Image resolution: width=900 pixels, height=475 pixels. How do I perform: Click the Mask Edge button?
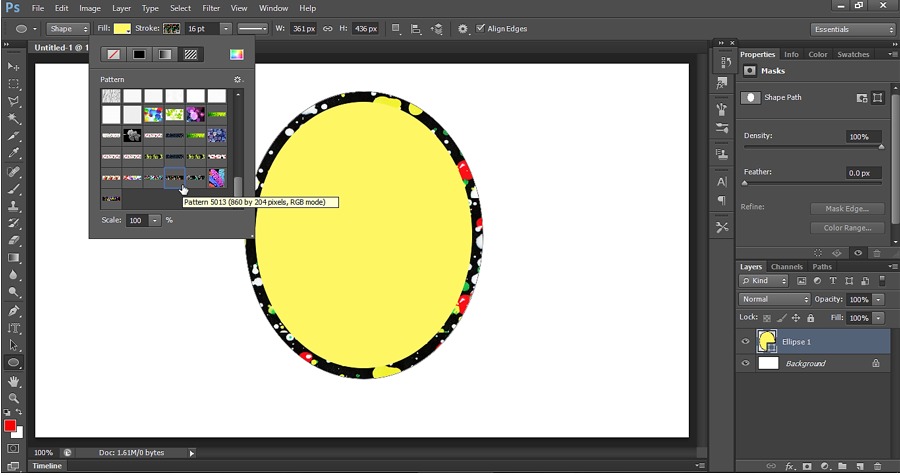click(x=846, y=209)
